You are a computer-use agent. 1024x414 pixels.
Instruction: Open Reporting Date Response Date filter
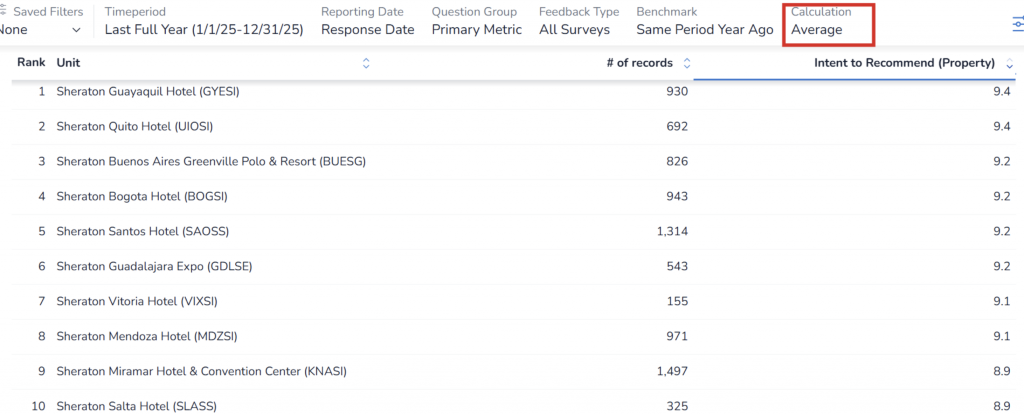coord(367,30)
